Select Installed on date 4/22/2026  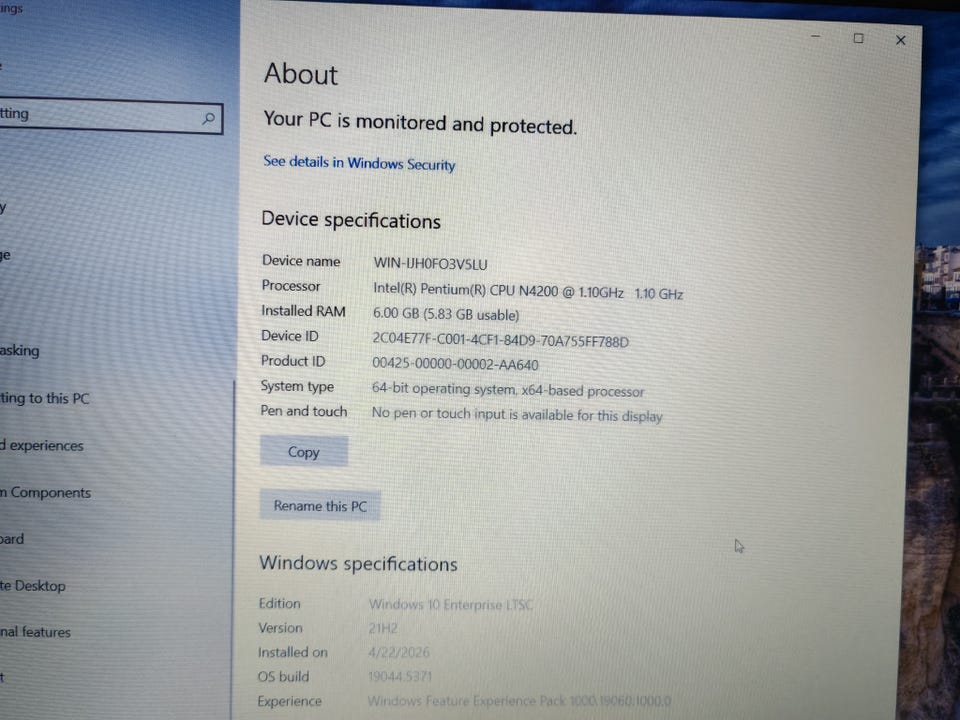click(x=399, y=653)
